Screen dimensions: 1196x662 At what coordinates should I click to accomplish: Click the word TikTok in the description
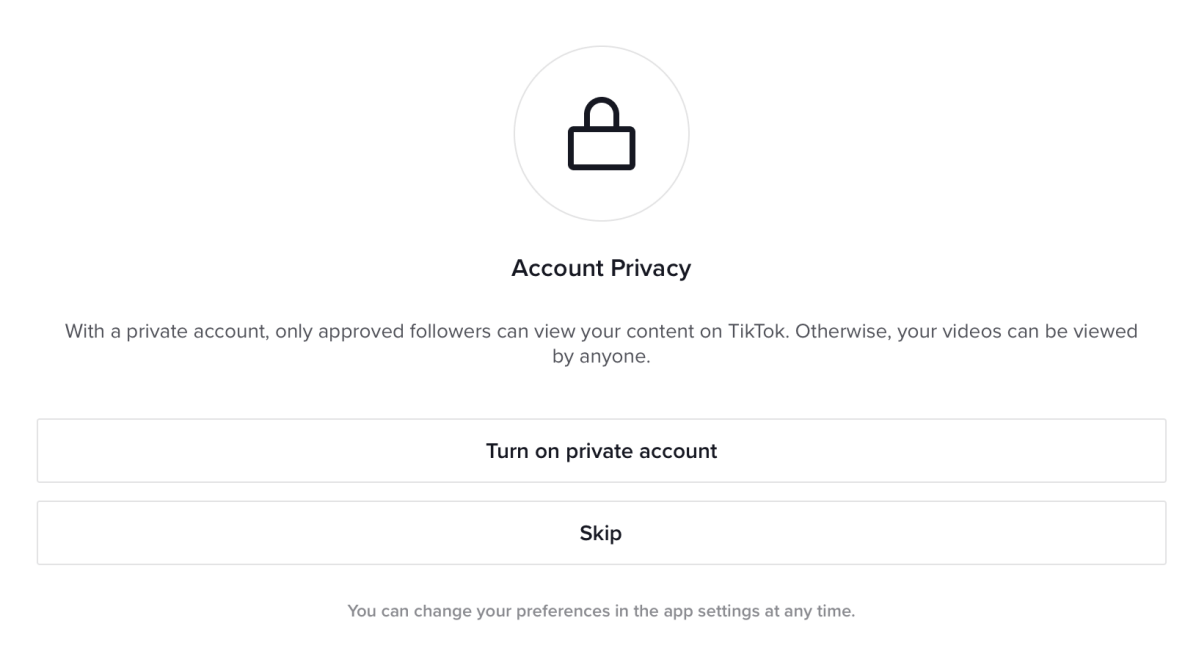pyautogui.click(x=758, y=331)
